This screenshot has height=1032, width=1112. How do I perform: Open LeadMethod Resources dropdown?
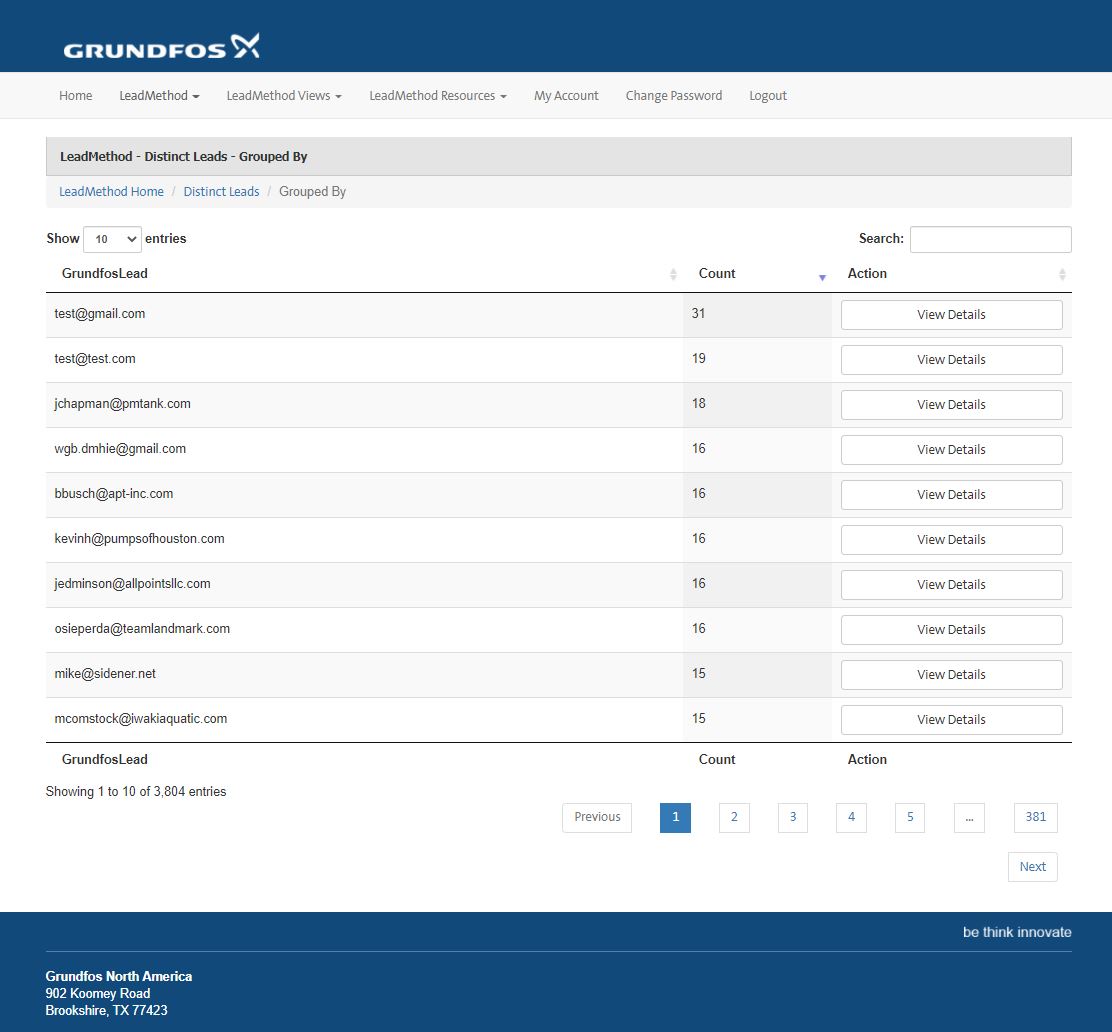[x=438, y=96]
